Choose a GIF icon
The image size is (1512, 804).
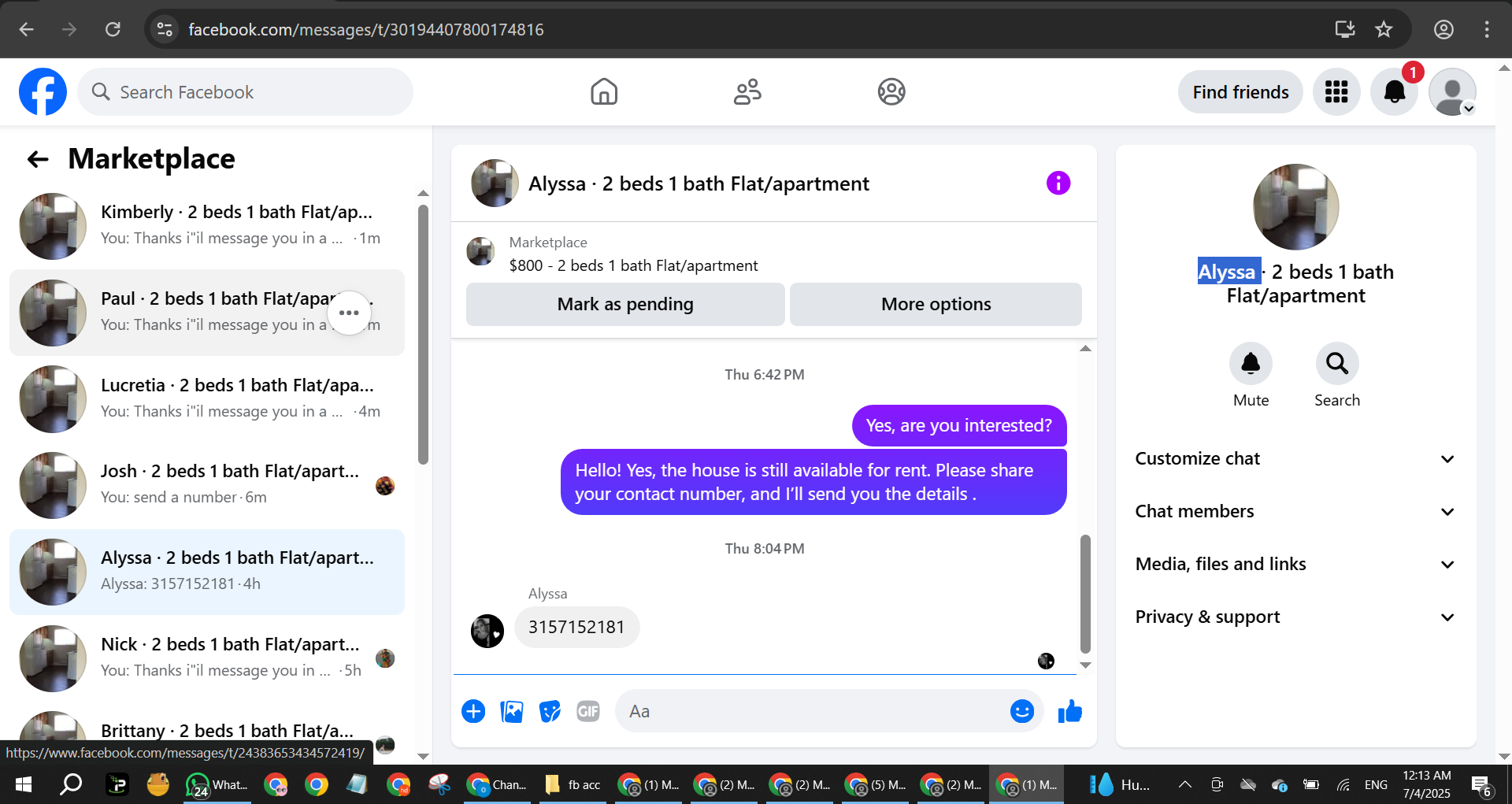pyautogui.click(x=588, y=711)
